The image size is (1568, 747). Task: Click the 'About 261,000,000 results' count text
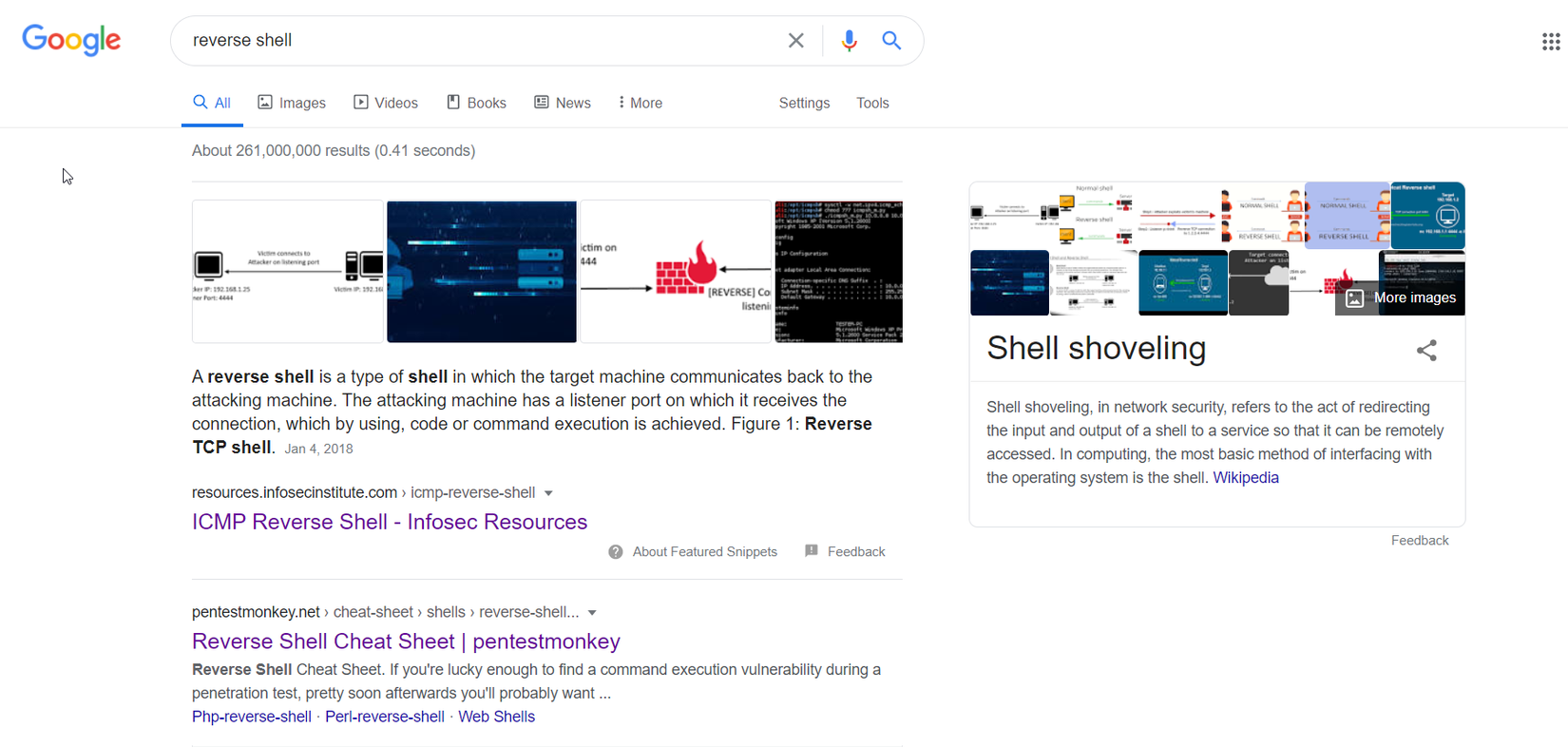click(x=334, y=151)
